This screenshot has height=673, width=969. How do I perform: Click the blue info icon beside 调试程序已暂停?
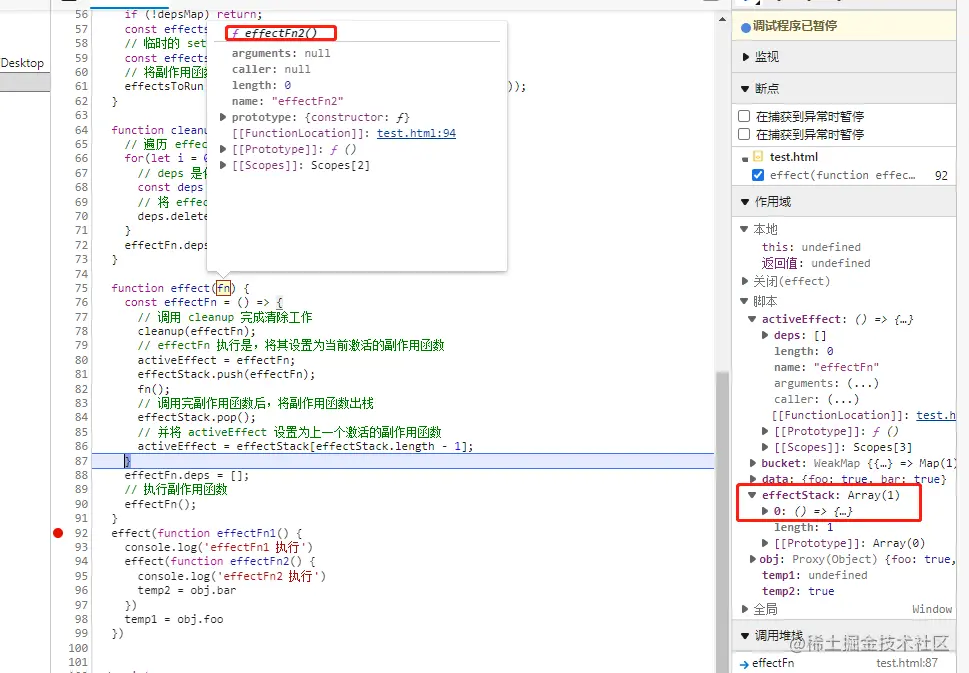coord(746,27)
